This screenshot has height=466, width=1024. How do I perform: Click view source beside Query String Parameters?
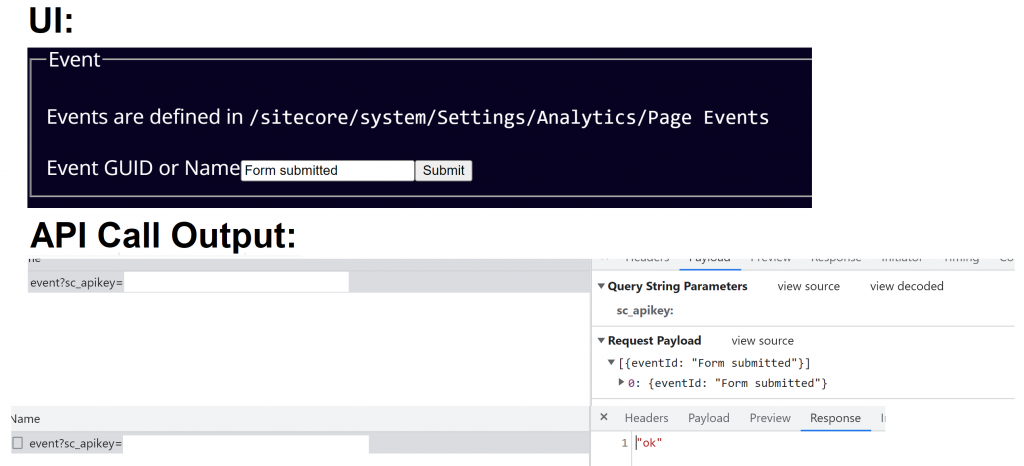point(808,286)
